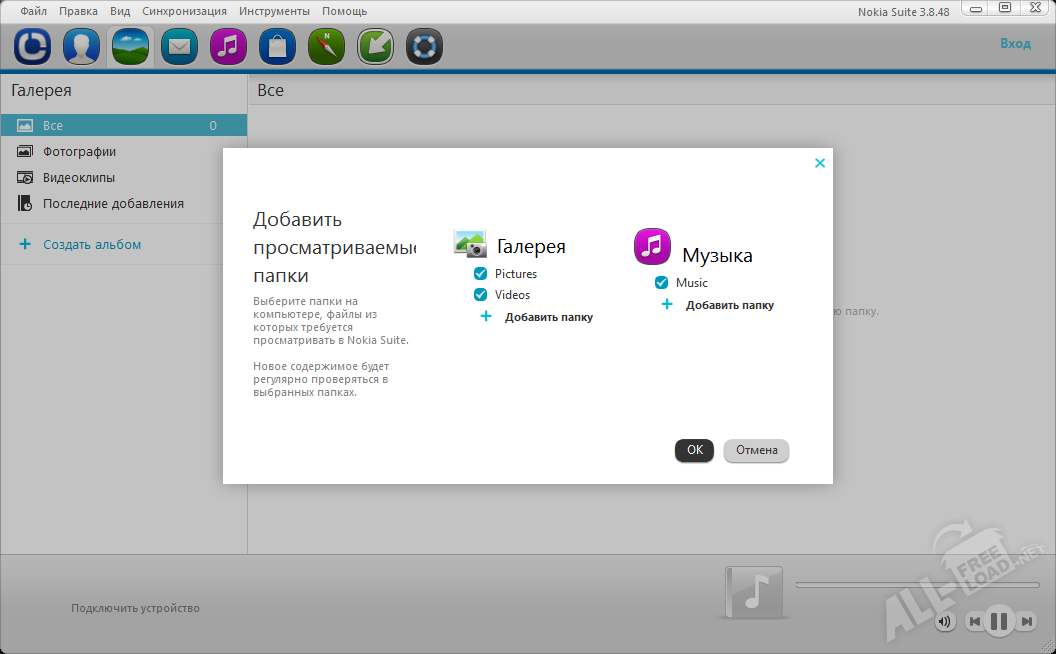Open the Support section
The width and height of the screenshot is (1056, 654).
pos(423,46)
